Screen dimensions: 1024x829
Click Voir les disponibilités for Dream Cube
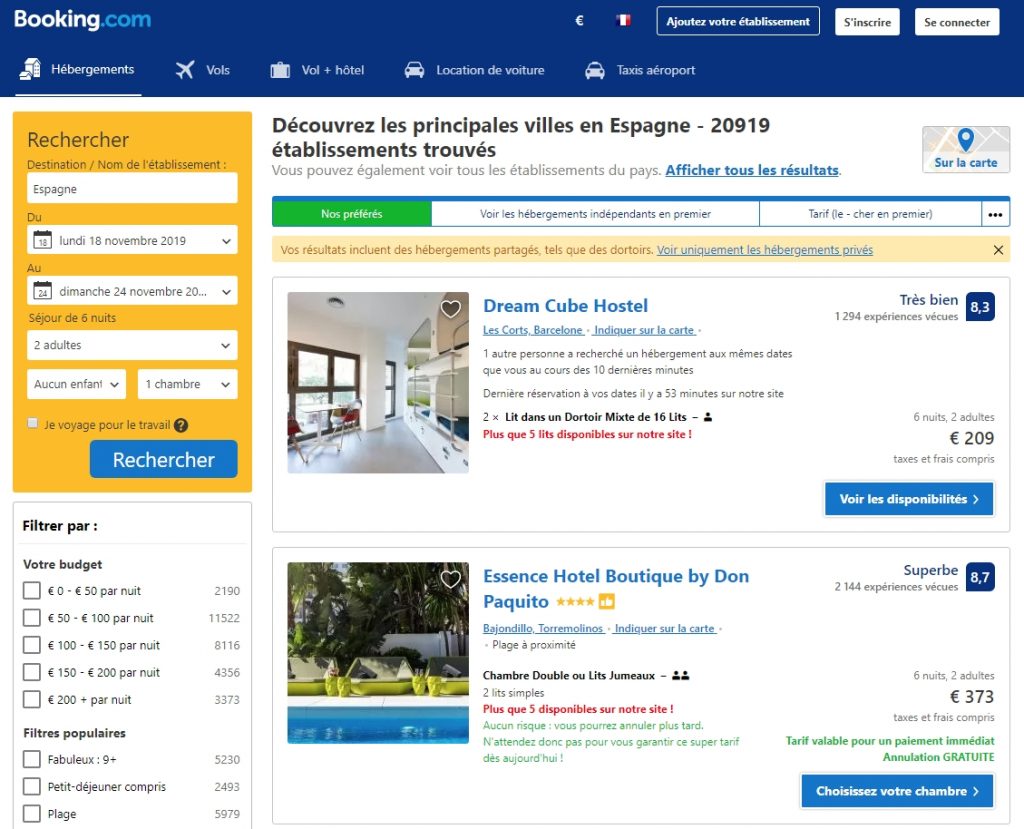tap(908, 499)
